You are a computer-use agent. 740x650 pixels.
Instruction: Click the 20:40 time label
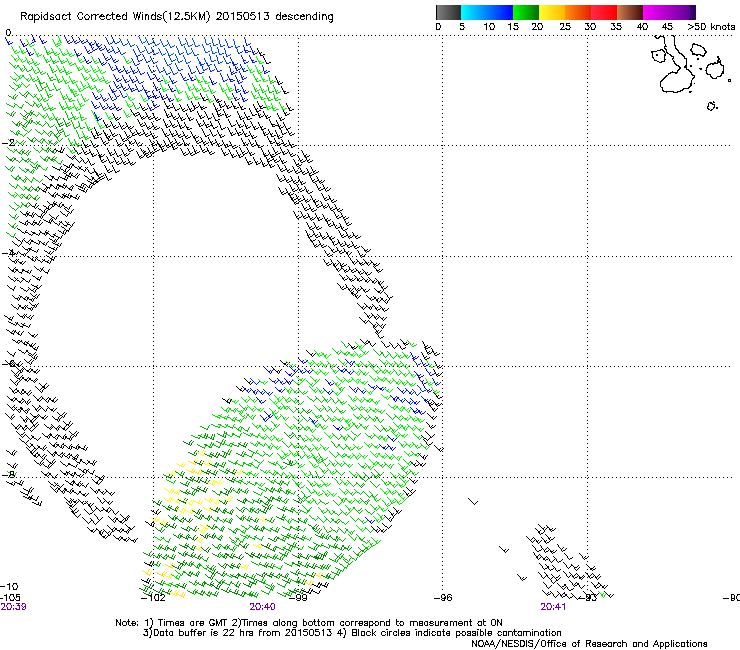[262, 607]
